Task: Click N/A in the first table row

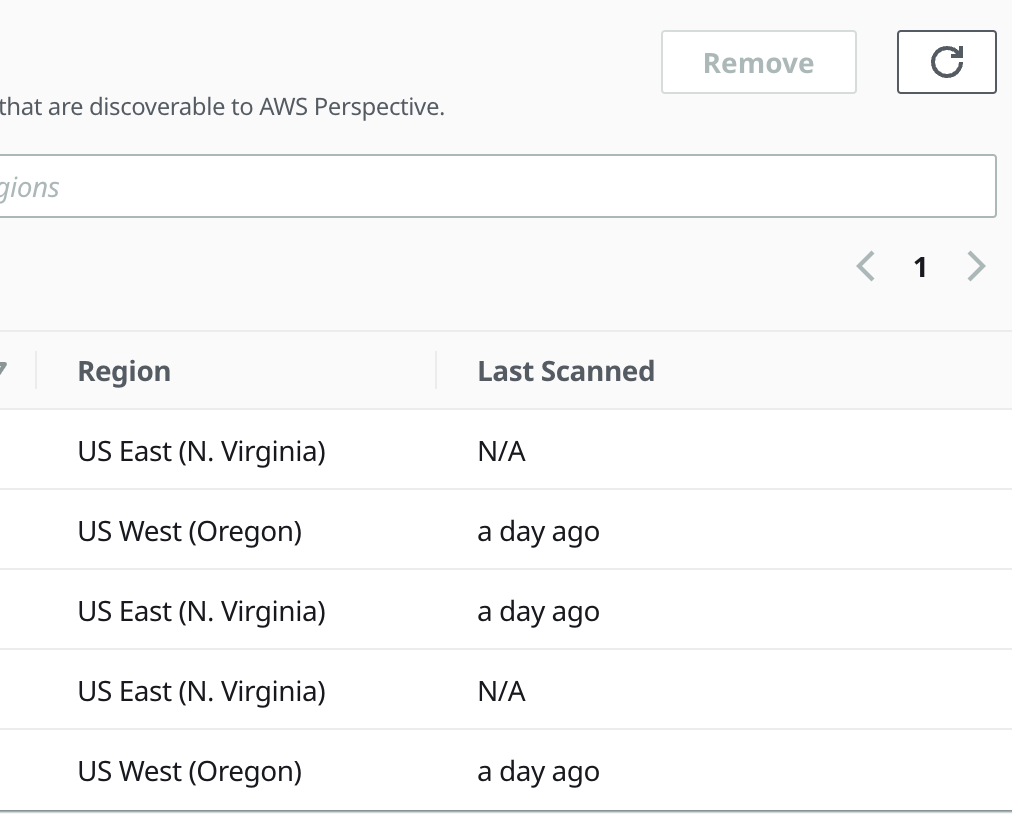Action: coord(501,451)
